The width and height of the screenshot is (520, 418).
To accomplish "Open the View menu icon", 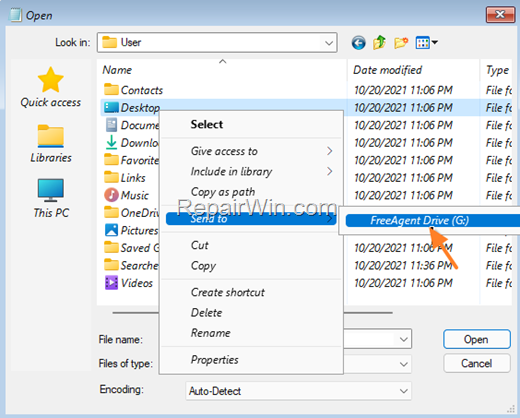I will [x=426, y=43].
